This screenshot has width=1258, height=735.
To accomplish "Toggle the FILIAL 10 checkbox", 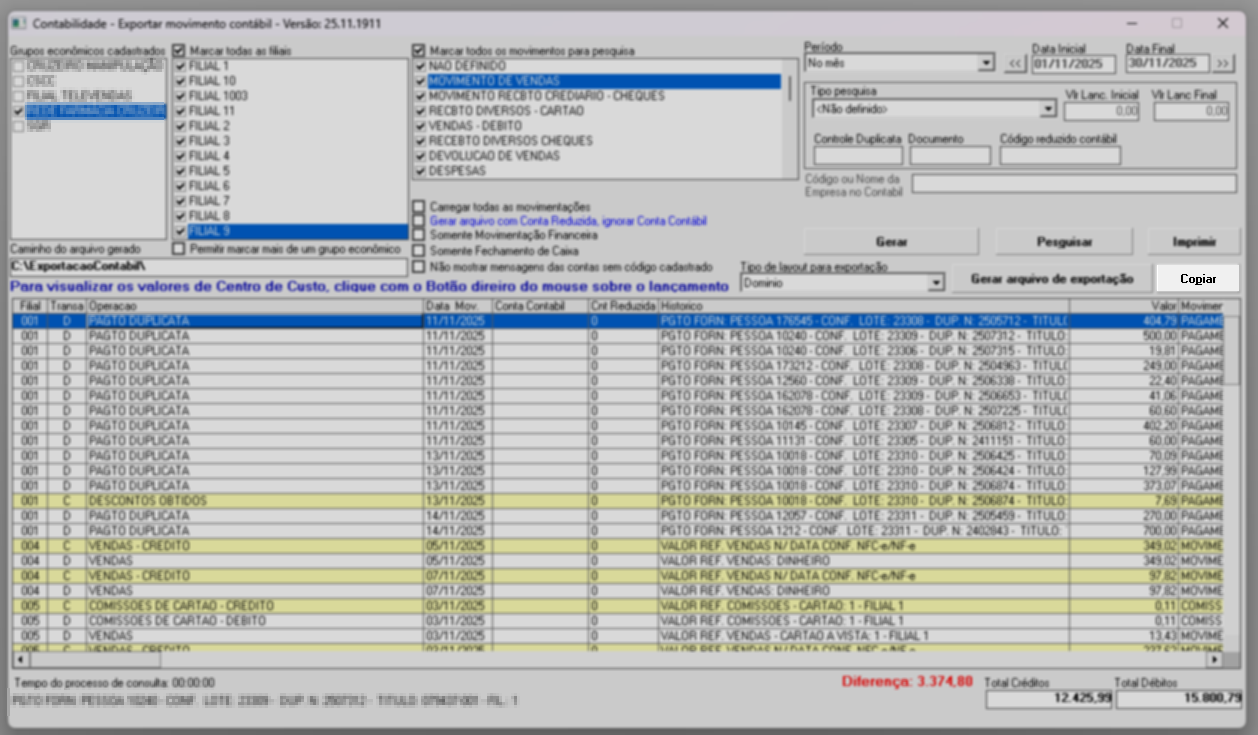I will (x=181, y=81).
